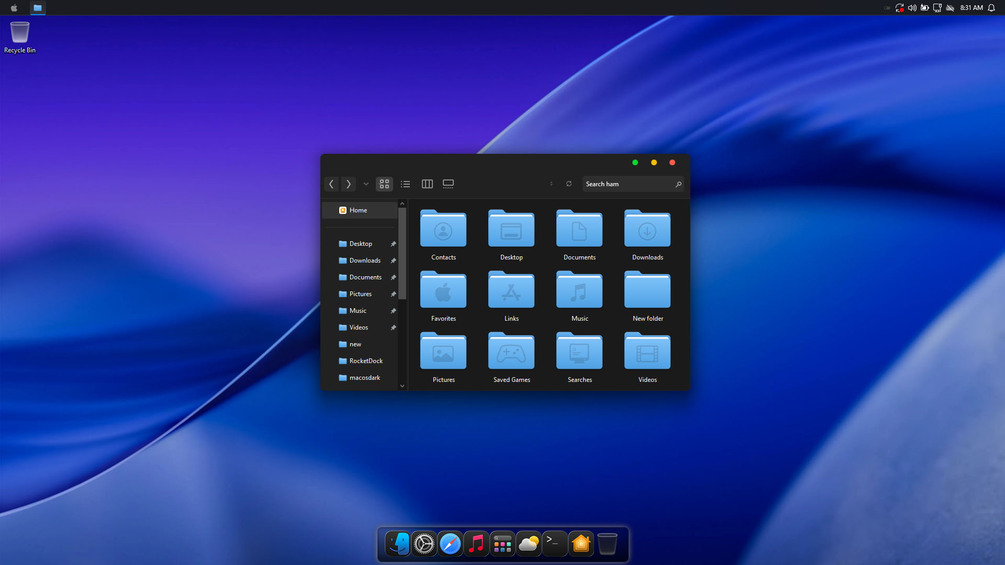Switch to the gallery view

point(448,184)
